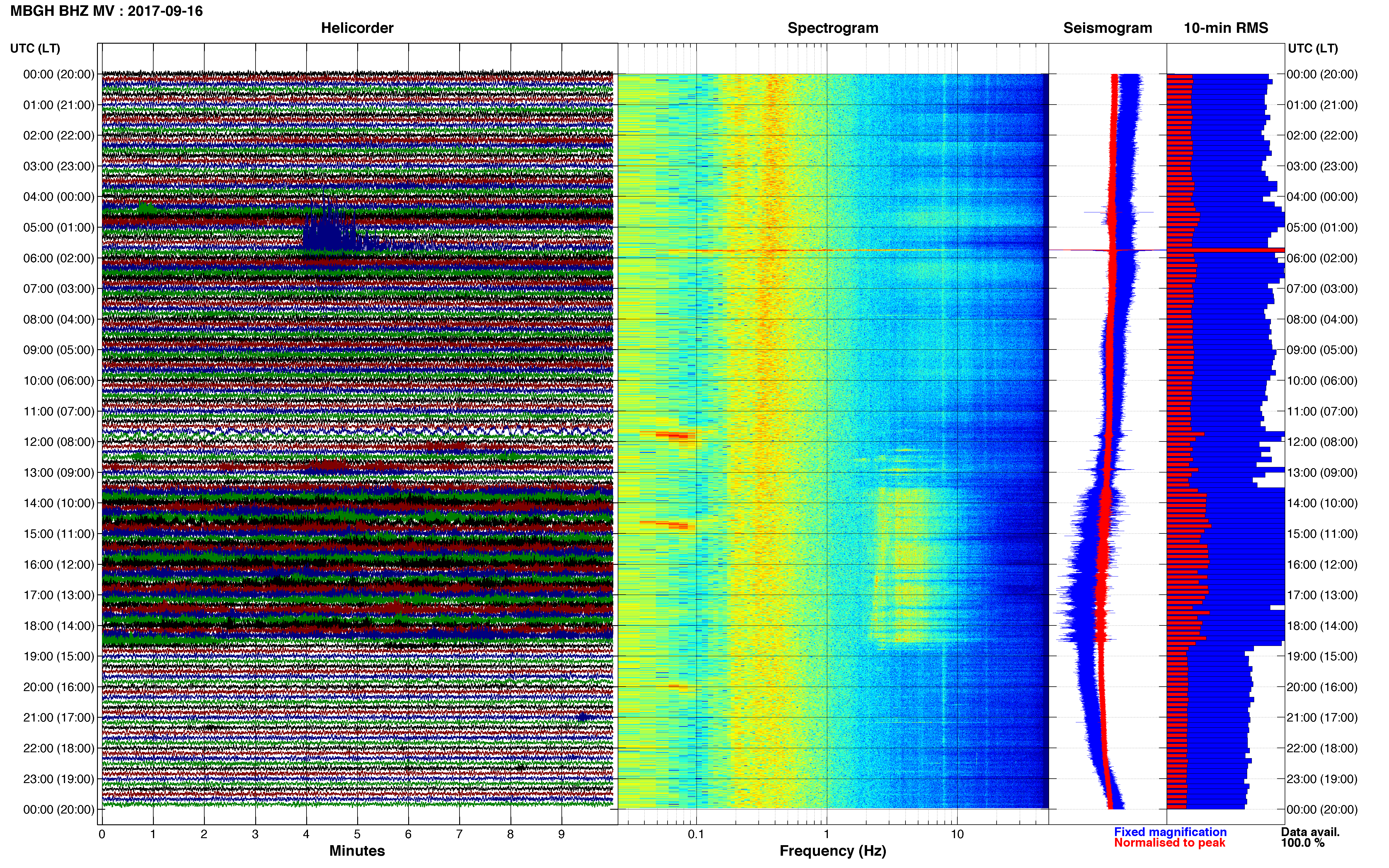
Task: Click the bottom '00:00 (20:00)' label on the right axis
Action: pyautogui.click(x=1322, y=809)
